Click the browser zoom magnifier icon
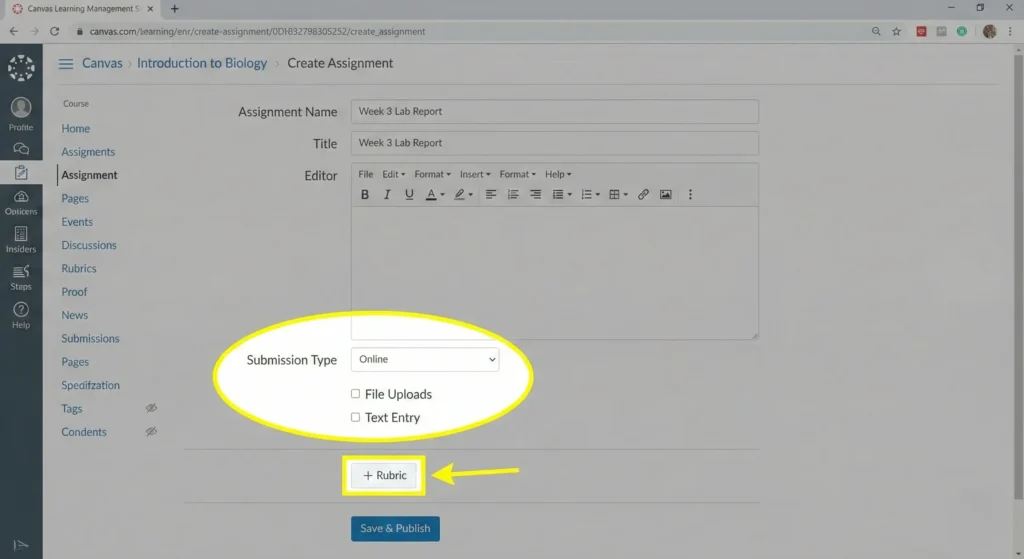This screenshot has width=1024, height=559. [x=876, y=31]
